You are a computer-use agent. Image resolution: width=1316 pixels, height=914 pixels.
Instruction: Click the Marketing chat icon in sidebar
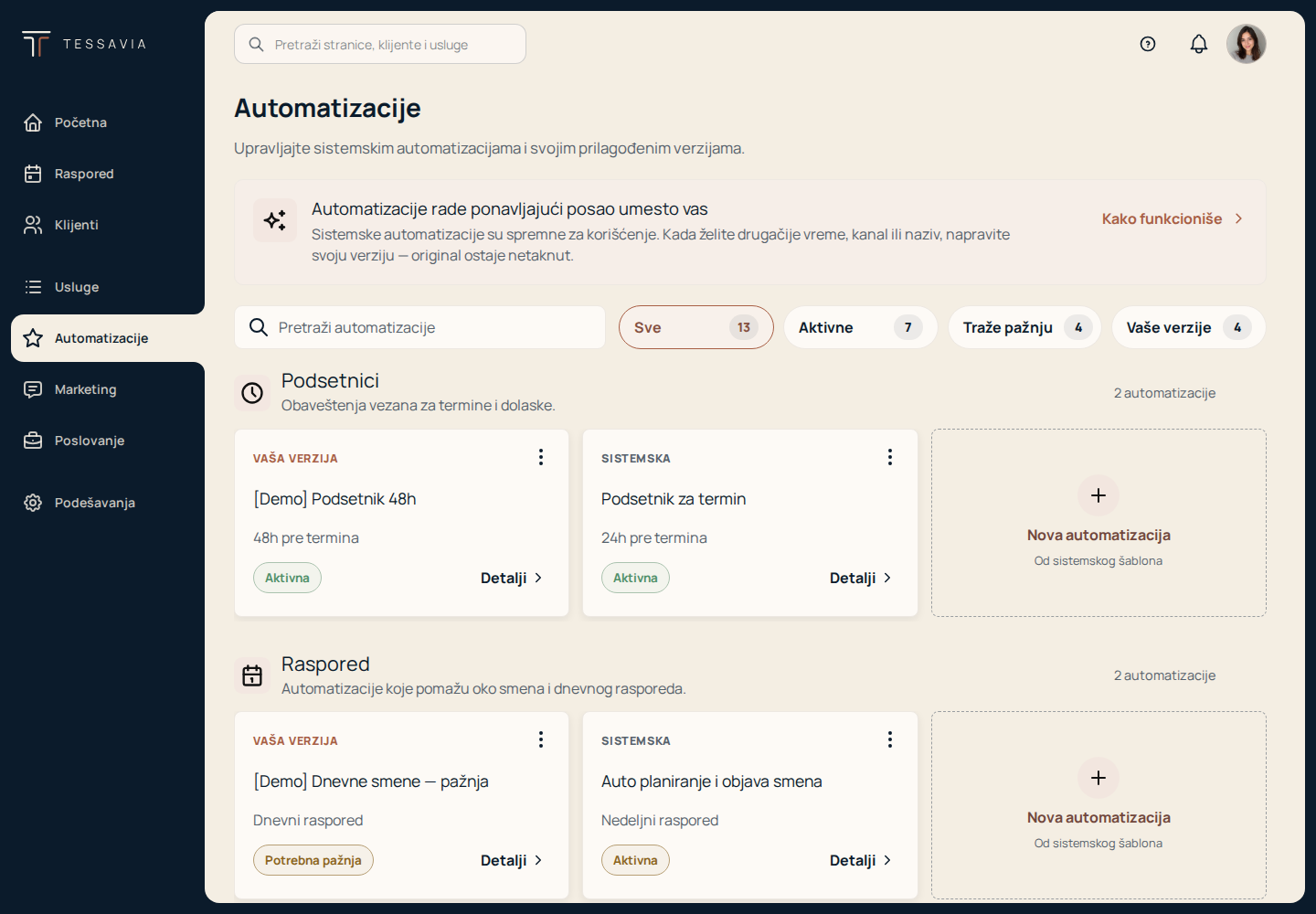pyautogui.click(x=33, y=389)
